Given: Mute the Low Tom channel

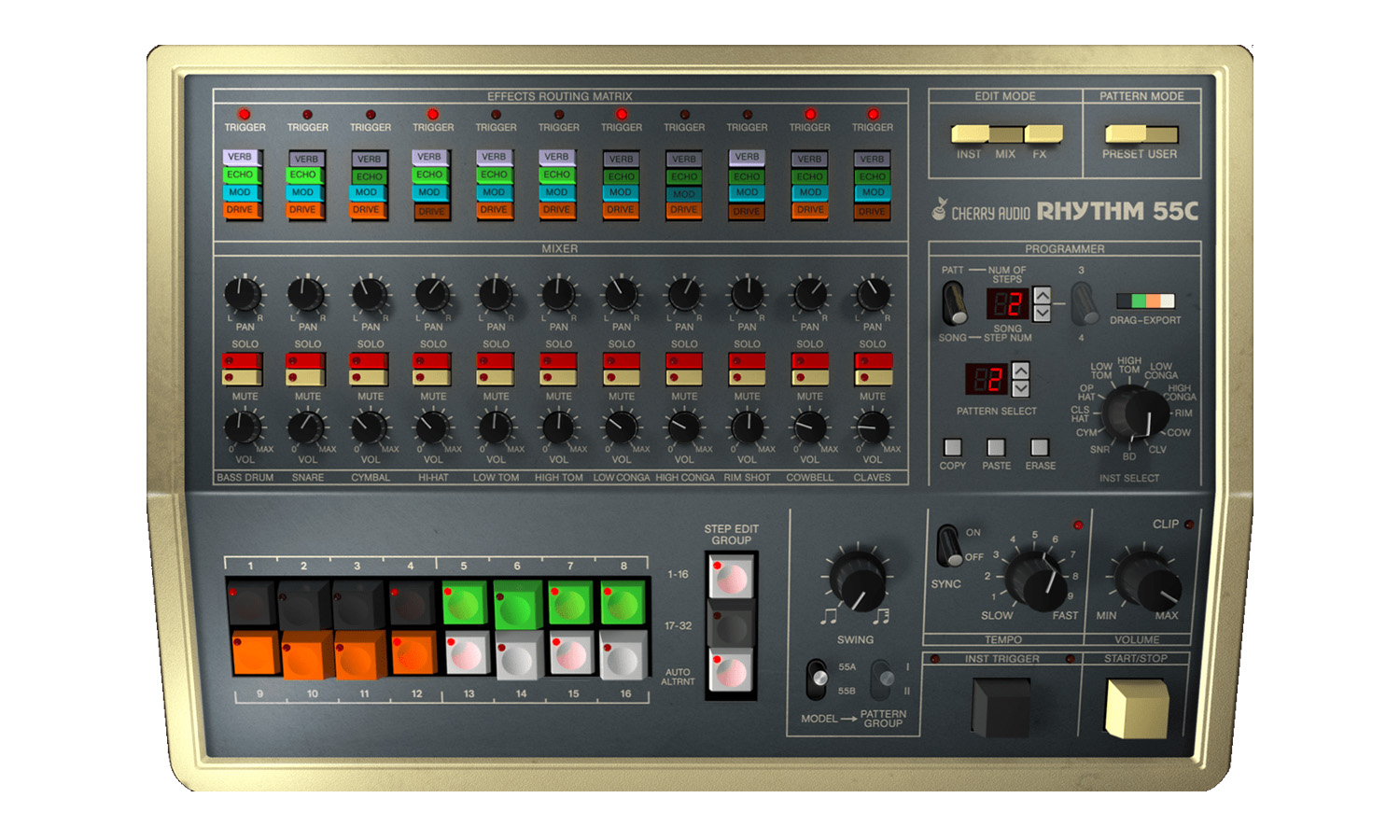Looking at the screenshot, I should 495,377.
